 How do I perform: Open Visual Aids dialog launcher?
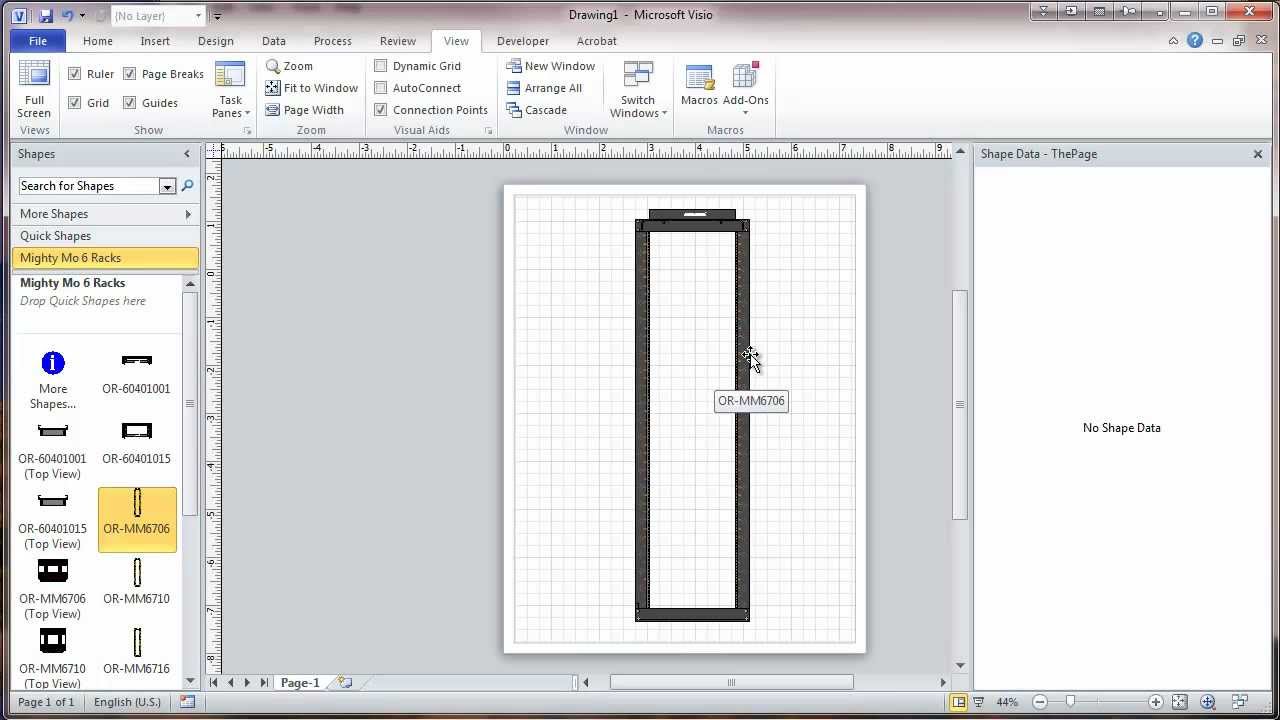click(x=489, y=131)
